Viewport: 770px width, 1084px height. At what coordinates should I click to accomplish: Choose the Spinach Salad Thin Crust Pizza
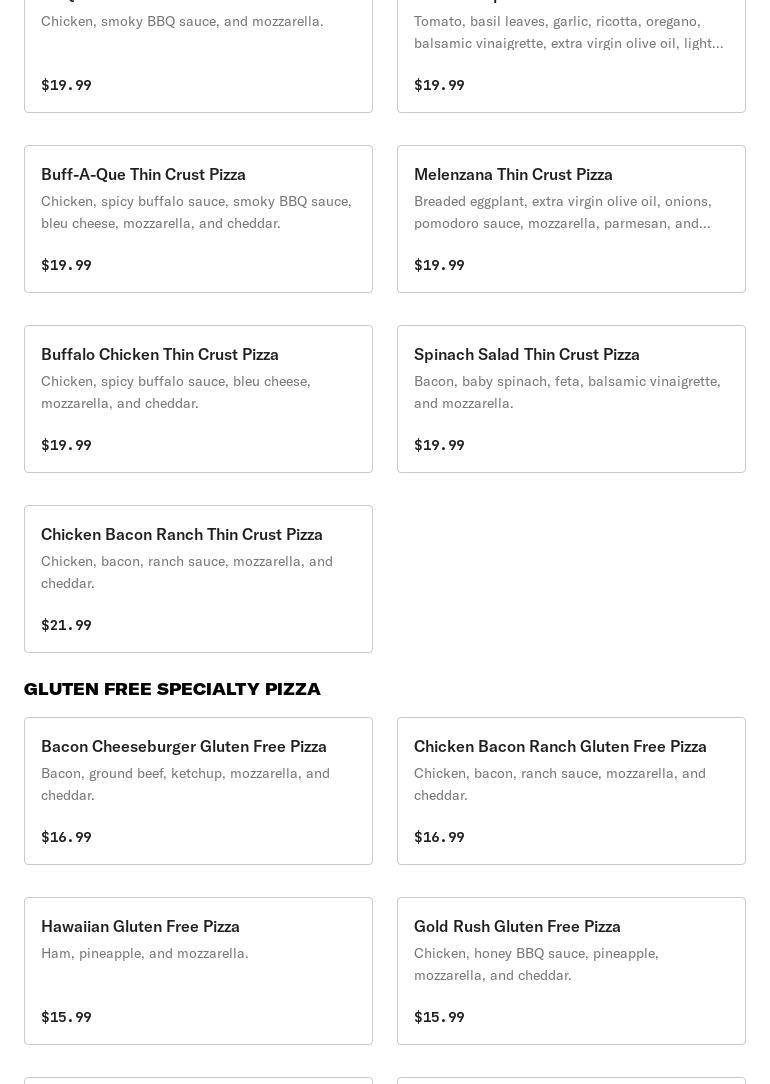[x=527, y=354]
